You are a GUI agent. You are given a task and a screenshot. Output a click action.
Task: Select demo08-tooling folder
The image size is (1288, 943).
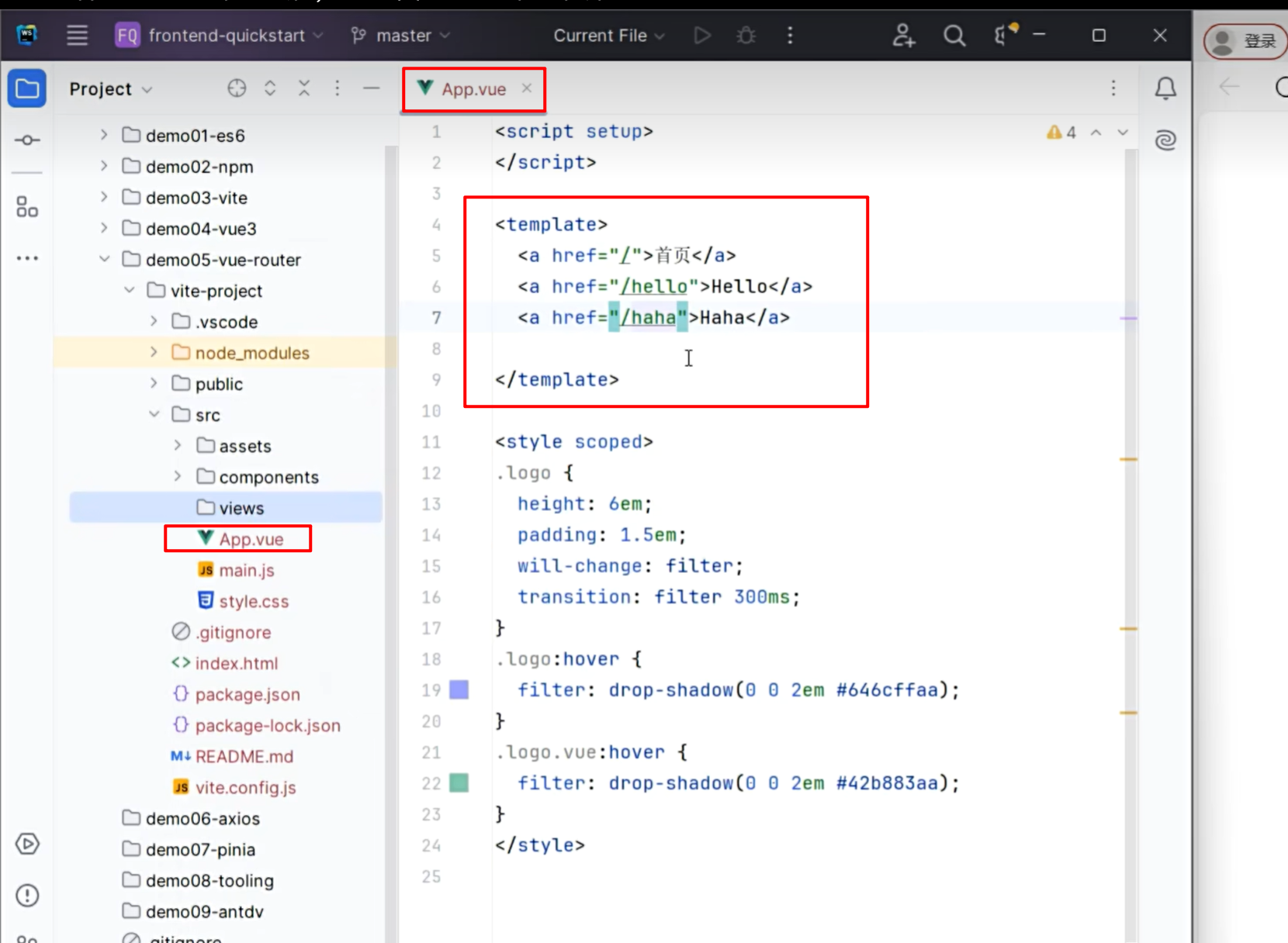point(198,880)
